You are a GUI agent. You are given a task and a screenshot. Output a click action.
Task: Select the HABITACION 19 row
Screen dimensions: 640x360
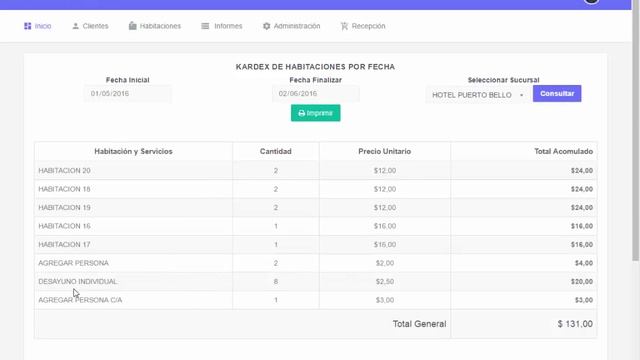click(x=316, y=207)
